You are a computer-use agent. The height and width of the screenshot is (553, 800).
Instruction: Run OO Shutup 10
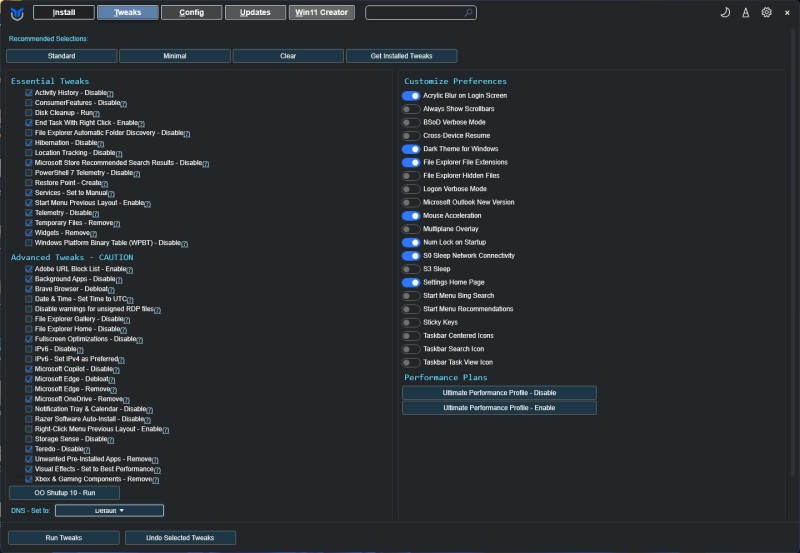click(64, 493)
